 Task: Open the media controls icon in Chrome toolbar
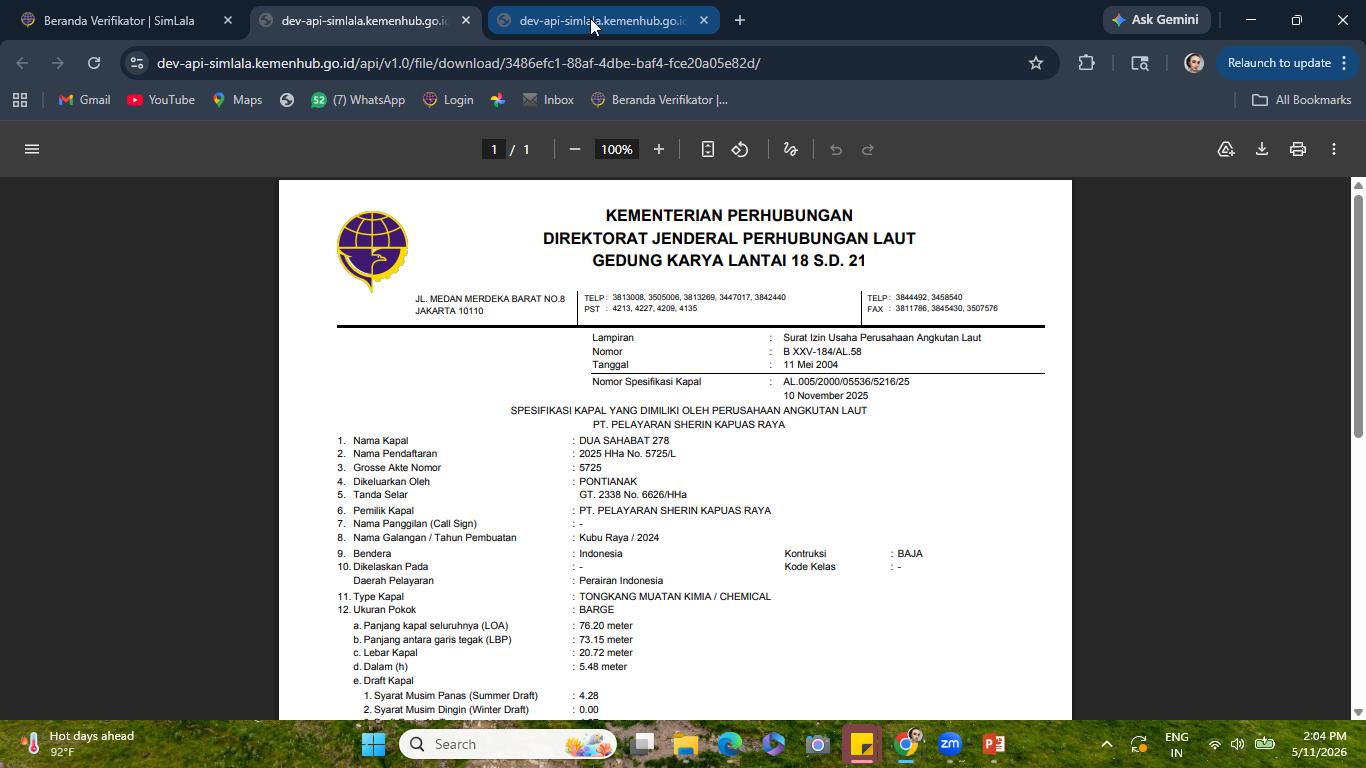point(1140,63)
